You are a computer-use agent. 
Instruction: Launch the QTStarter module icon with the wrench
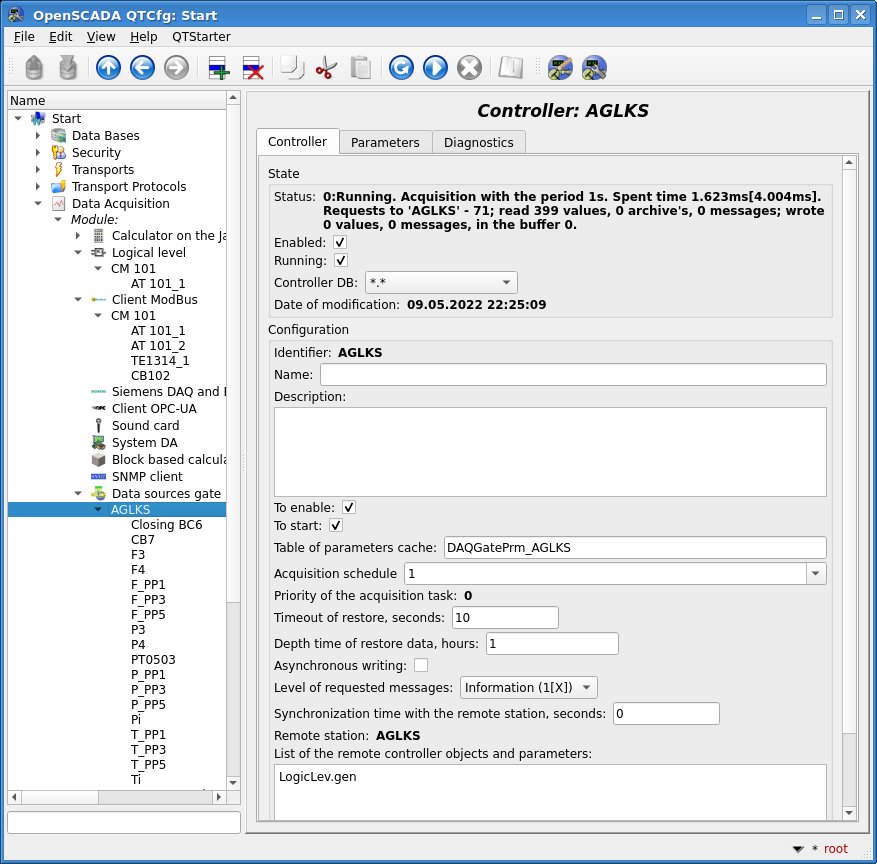click(594, 68)
